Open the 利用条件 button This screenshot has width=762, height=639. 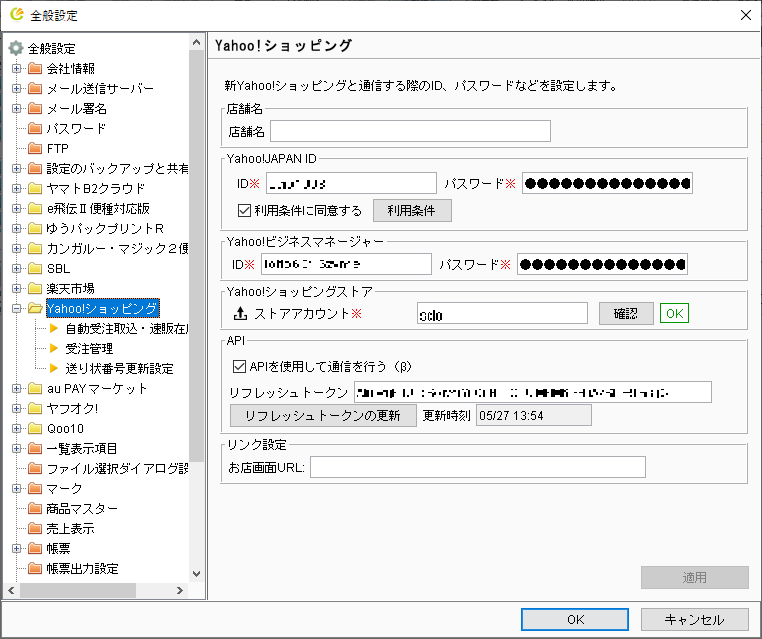tap(412, 210)
